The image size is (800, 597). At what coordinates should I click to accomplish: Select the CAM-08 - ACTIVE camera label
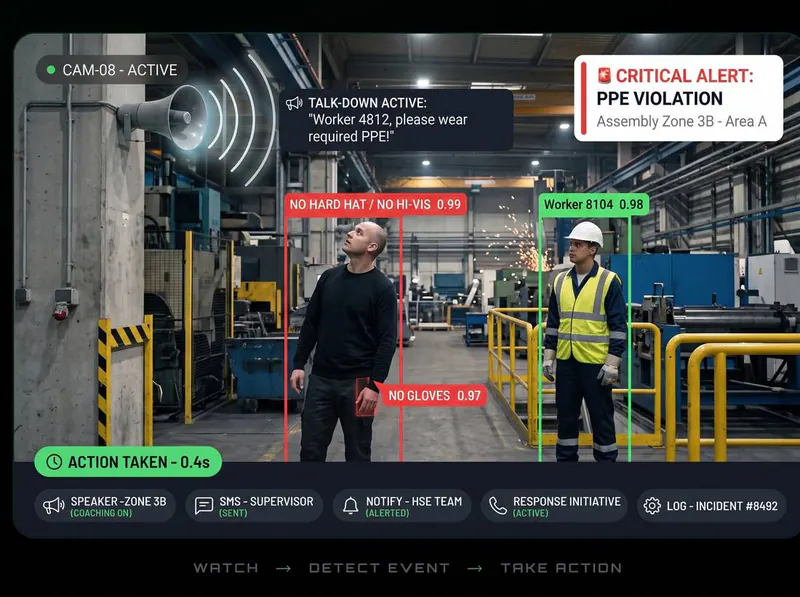pos(112,70)
